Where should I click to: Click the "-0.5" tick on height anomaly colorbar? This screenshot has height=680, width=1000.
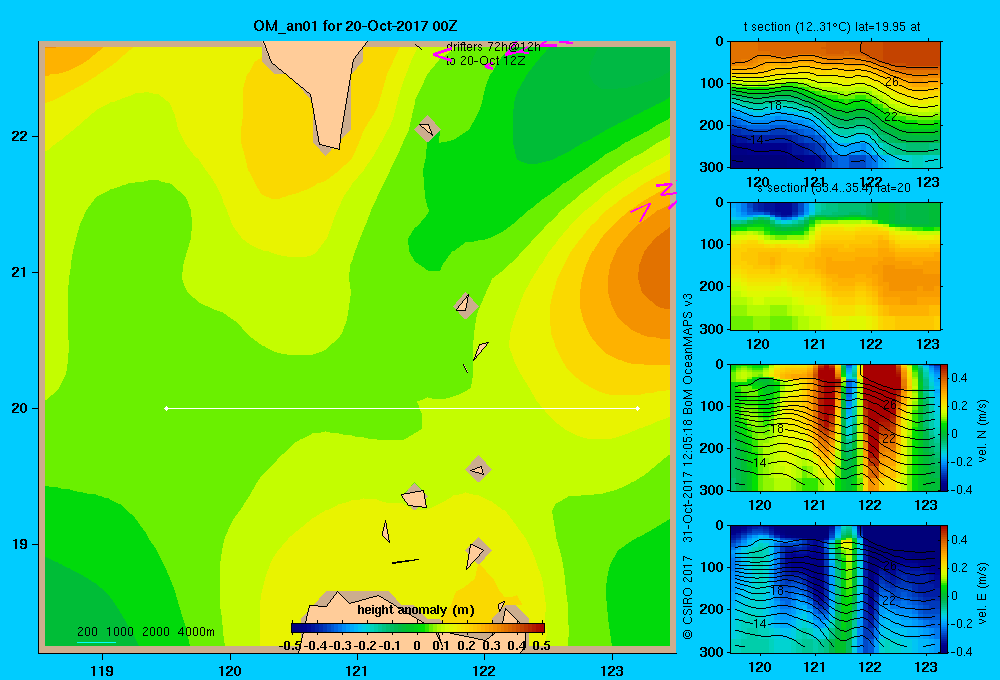290,646
